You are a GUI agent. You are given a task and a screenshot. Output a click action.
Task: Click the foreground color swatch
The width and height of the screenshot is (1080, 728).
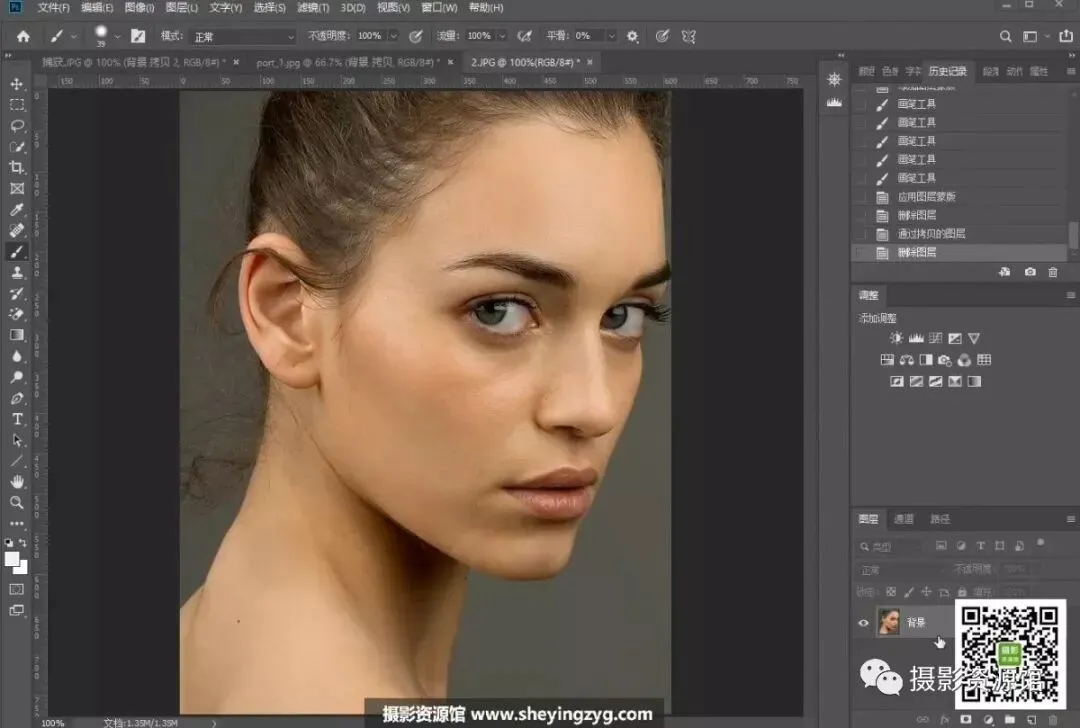(13, 560)
